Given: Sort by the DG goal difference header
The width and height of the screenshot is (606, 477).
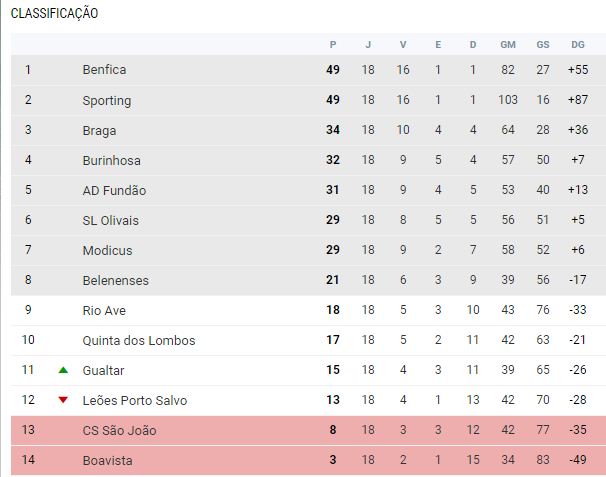Looking at the screenshot, I should pyautogui.click(x=578, y=44).
